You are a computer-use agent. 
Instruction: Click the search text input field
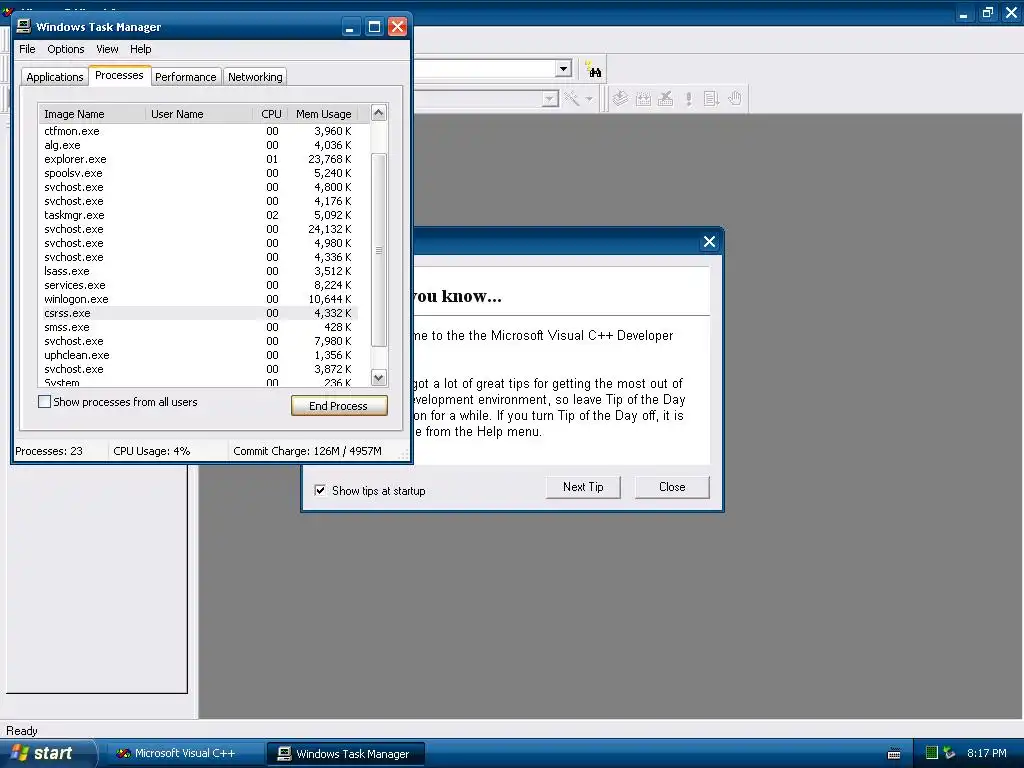pyautogui.click(x=485, y=69)
